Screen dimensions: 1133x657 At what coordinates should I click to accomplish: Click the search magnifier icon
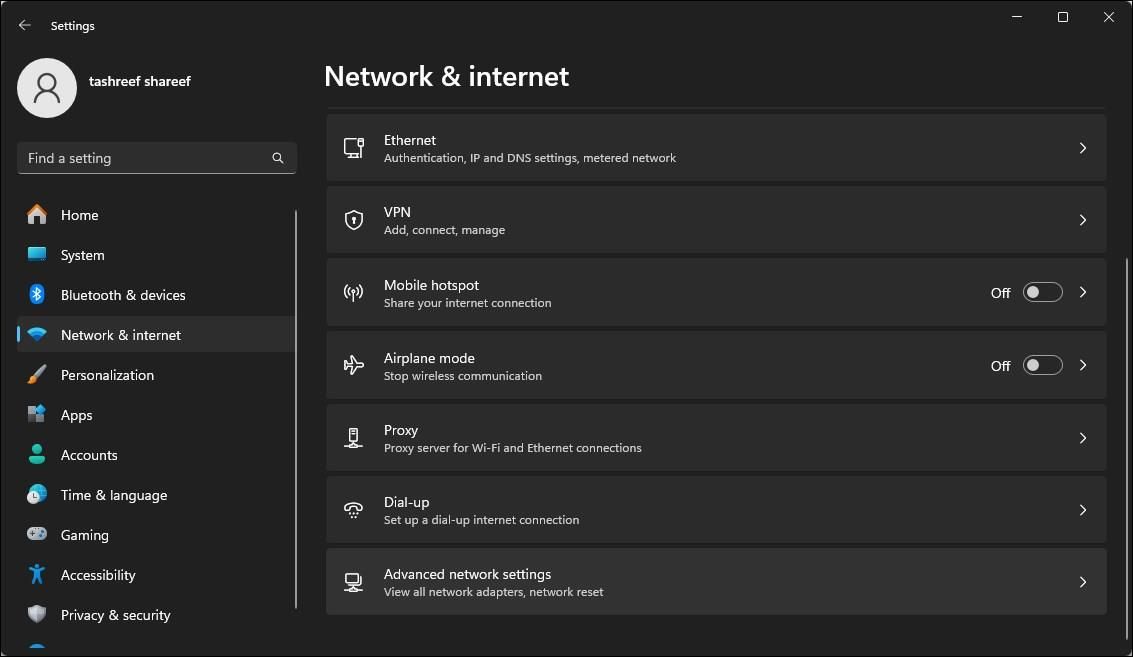coord(278,158)
